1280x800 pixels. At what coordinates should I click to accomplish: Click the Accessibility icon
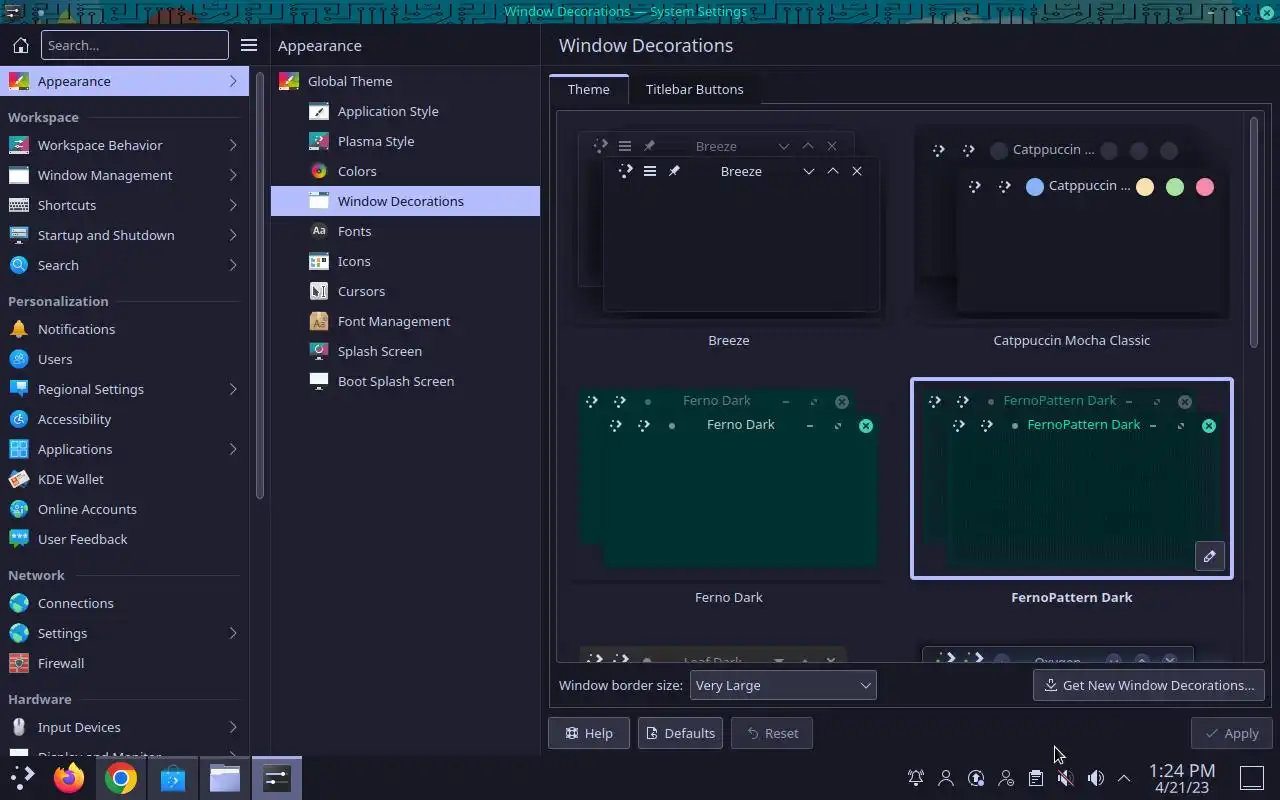(x=18, y=419)
